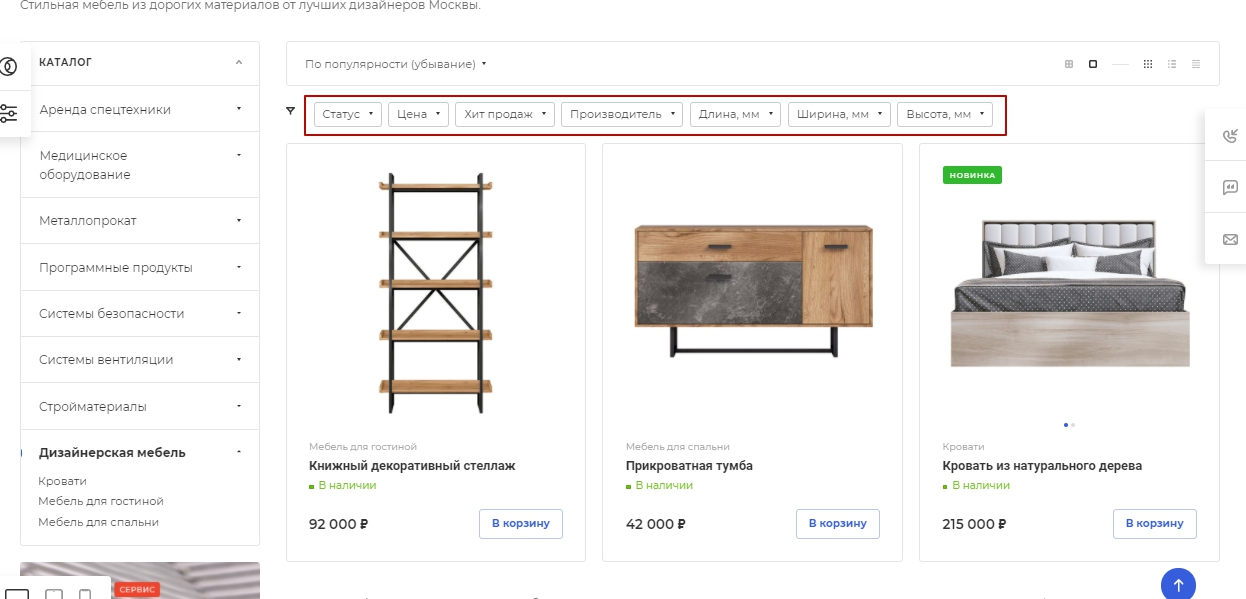Open the filter sliders side icon
The width and height of the screenshot is (1246, 599).
(9, 113)
